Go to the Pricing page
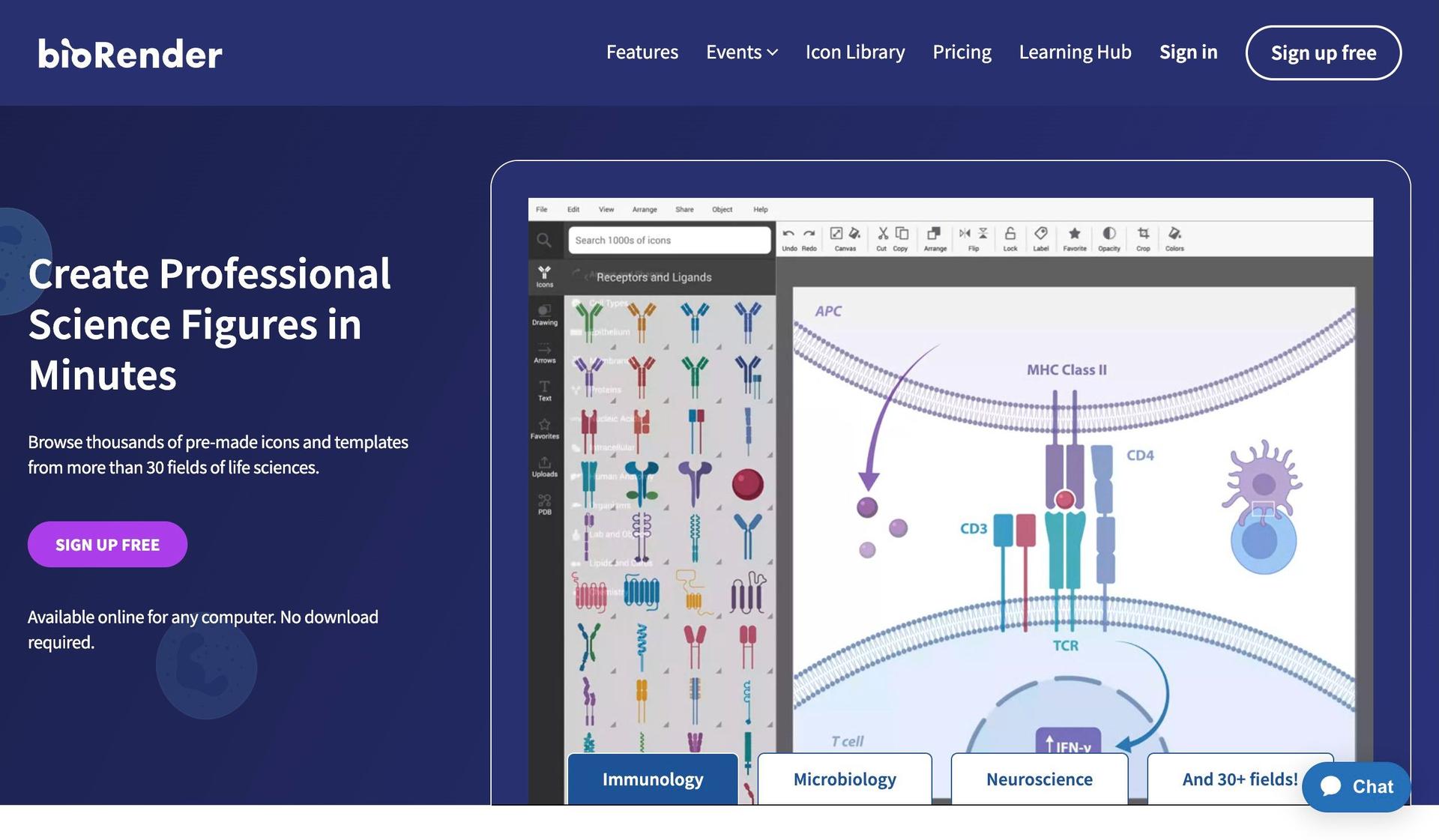This screenshot has height=840, width=1439. (962, 52)
